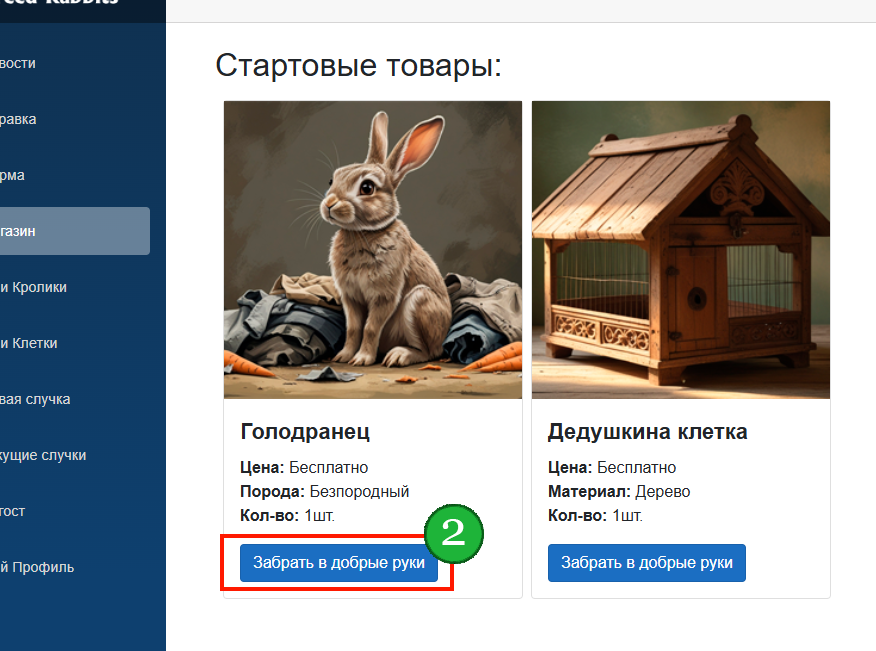This screenshot has width=876, height=651.
Task: Click the Стартовые товары heading
Action: (x=359, y=65)
